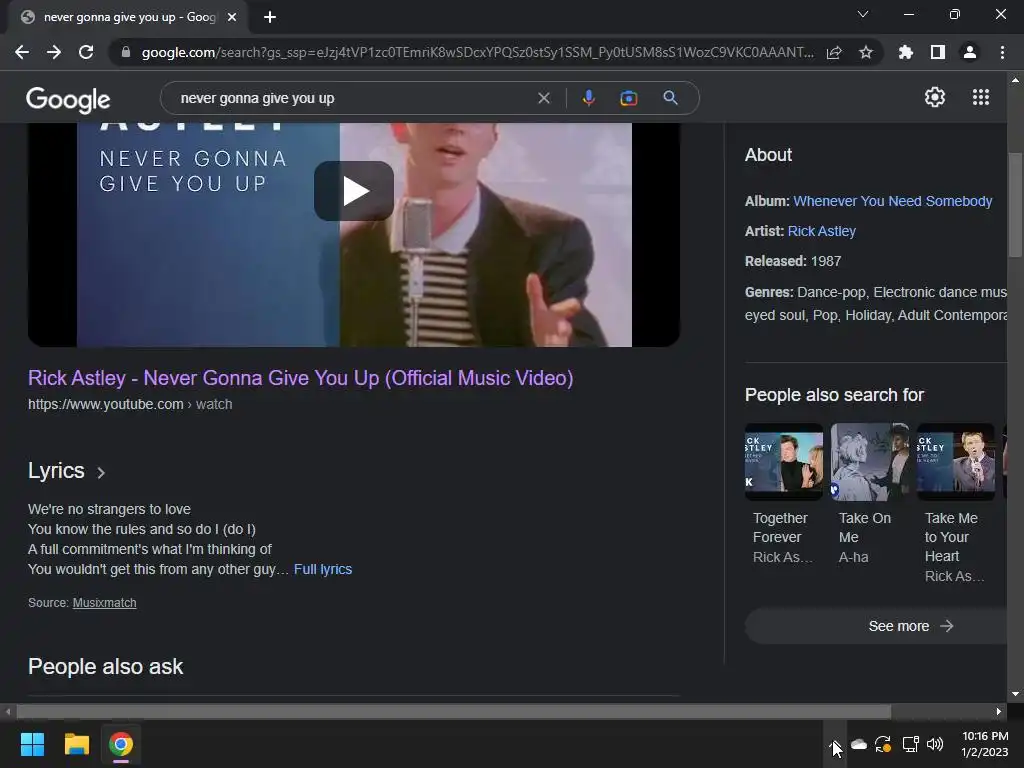The image size is (1024, 768).
Task: Open Take Me to Your Heart thumbnail
Action: pyautogui.click(x=956, y=462)
